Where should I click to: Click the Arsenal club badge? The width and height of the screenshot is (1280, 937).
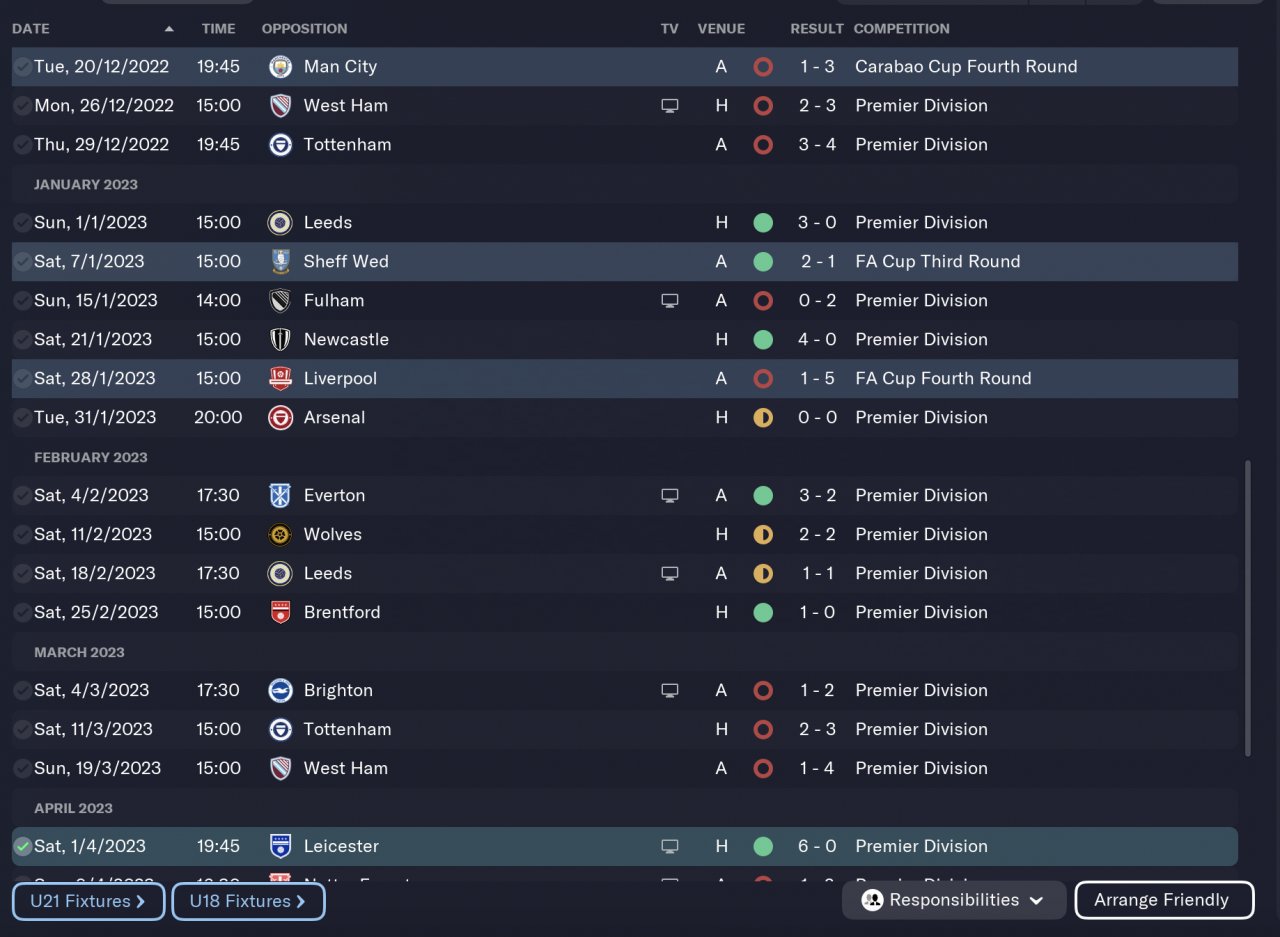coord(281,418)
